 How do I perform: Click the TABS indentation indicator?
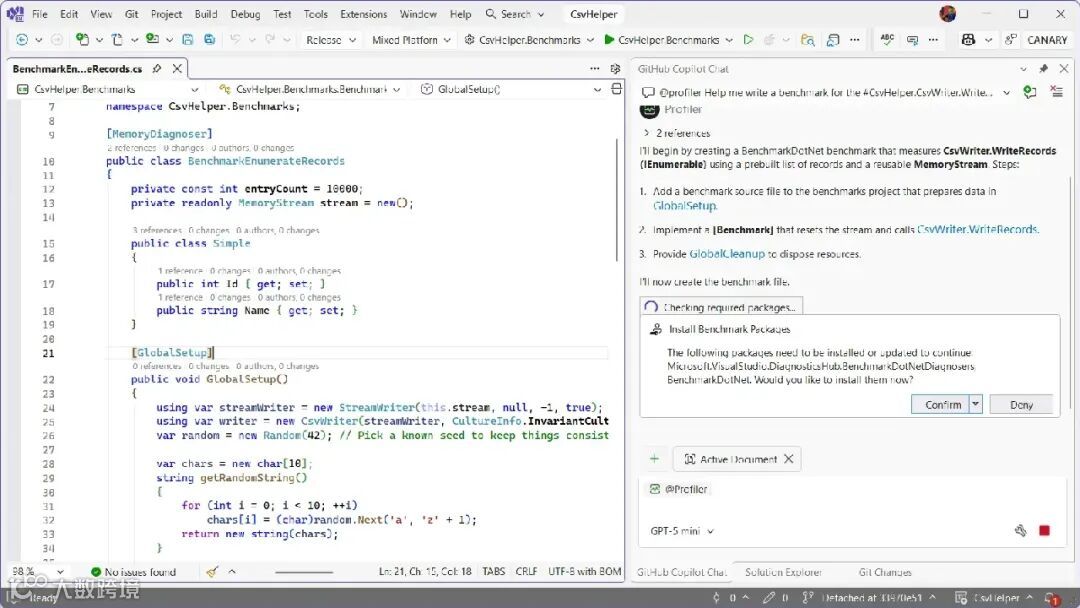(x=493, y=572)
